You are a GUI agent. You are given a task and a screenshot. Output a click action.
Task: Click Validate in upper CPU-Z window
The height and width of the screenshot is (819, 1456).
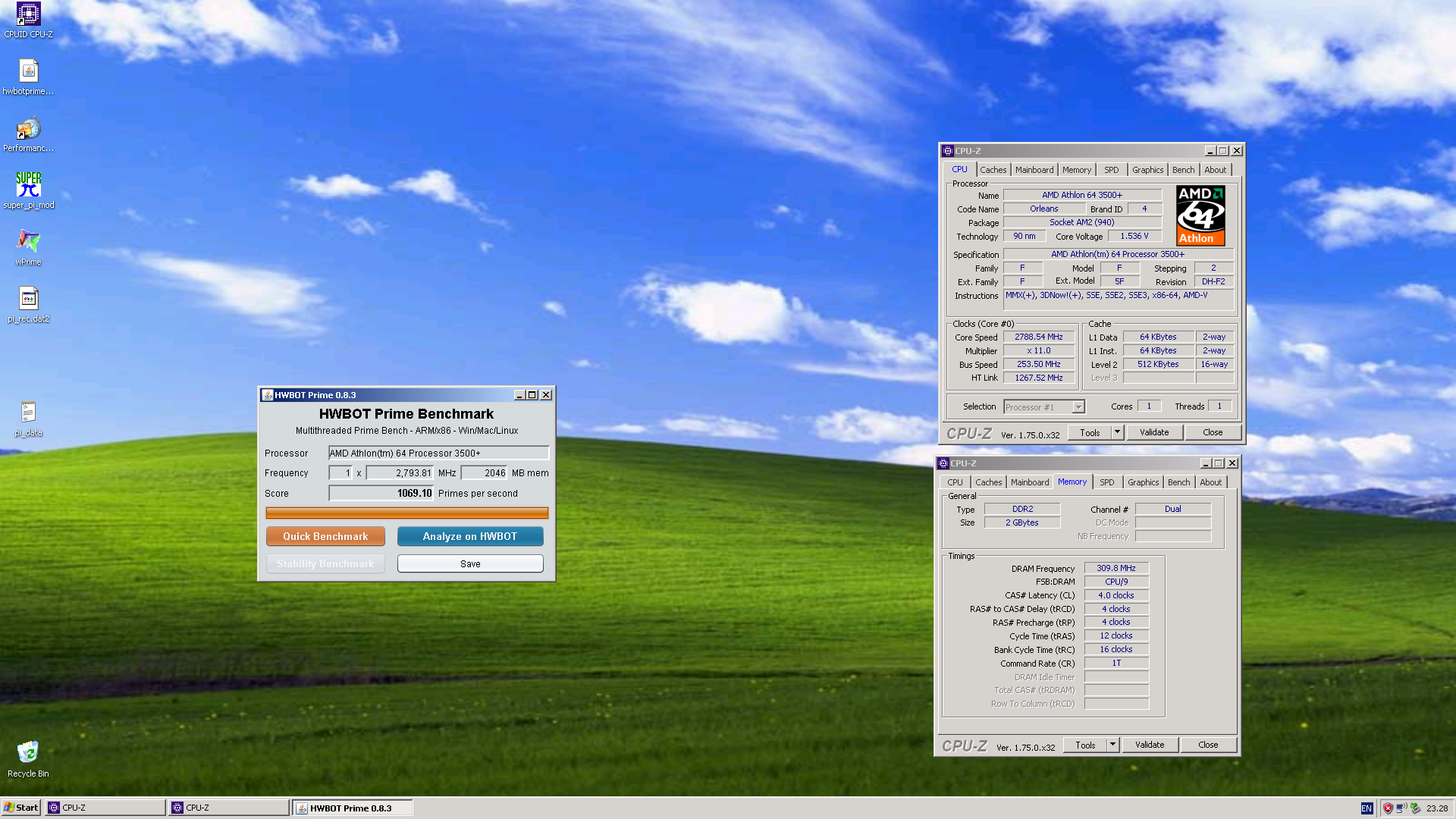pos(1154,432)
